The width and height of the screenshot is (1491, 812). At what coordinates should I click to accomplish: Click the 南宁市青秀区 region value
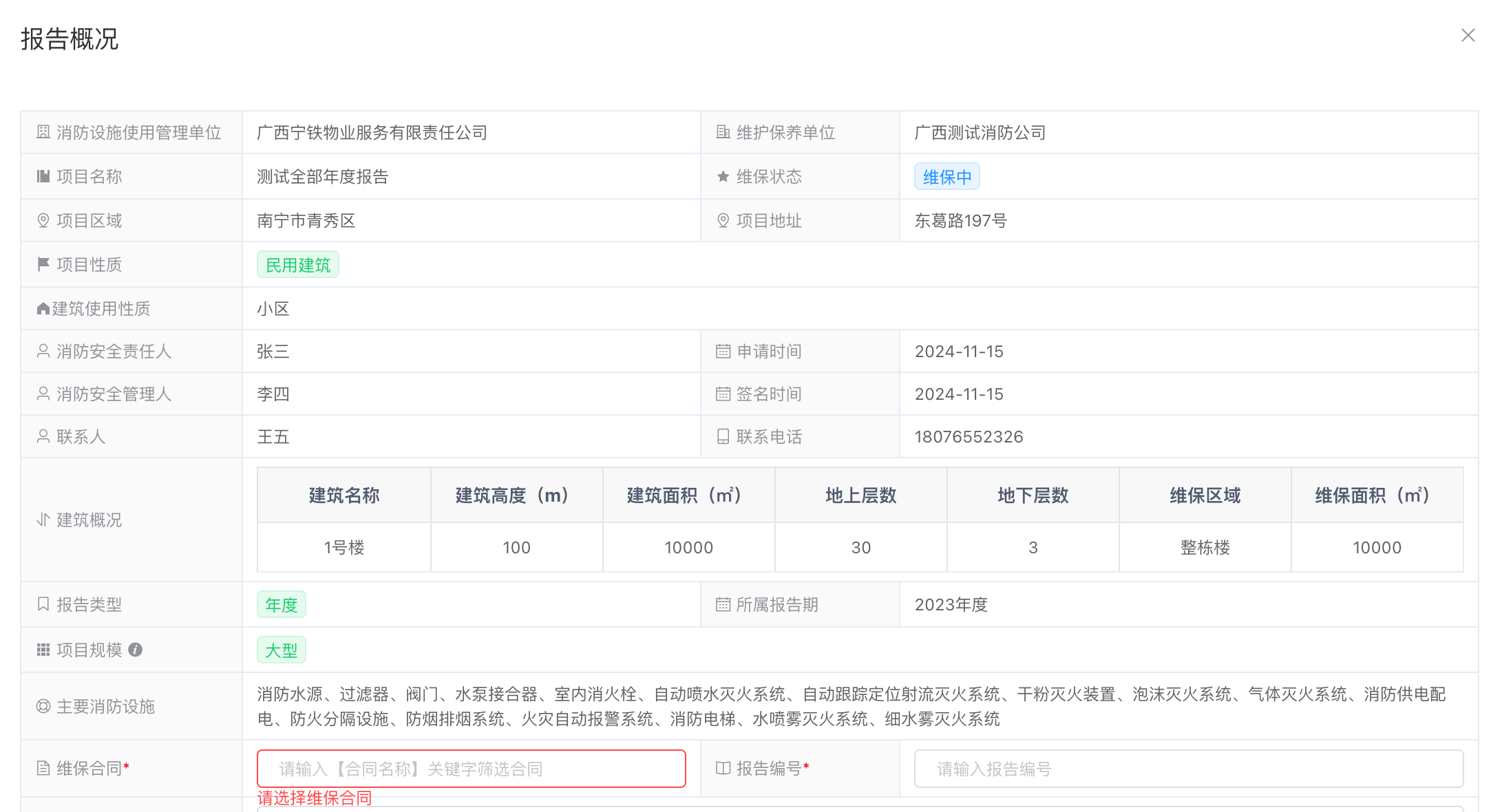coord(306,220)
